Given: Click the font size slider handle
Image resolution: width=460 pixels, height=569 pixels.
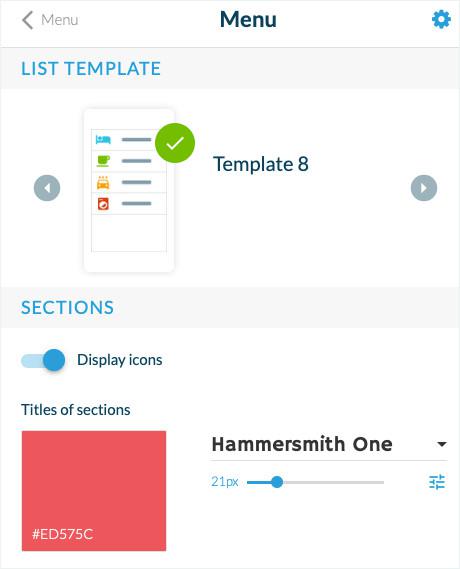Looking at the screenshot, I should pyautogui.click(x=277, y=482).
